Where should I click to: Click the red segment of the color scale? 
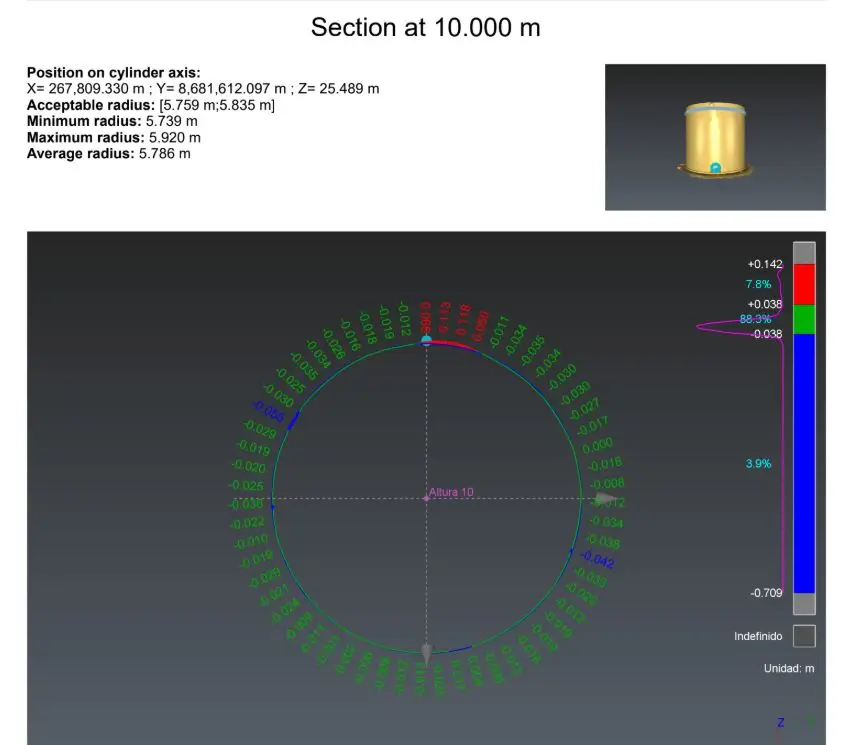804,285
